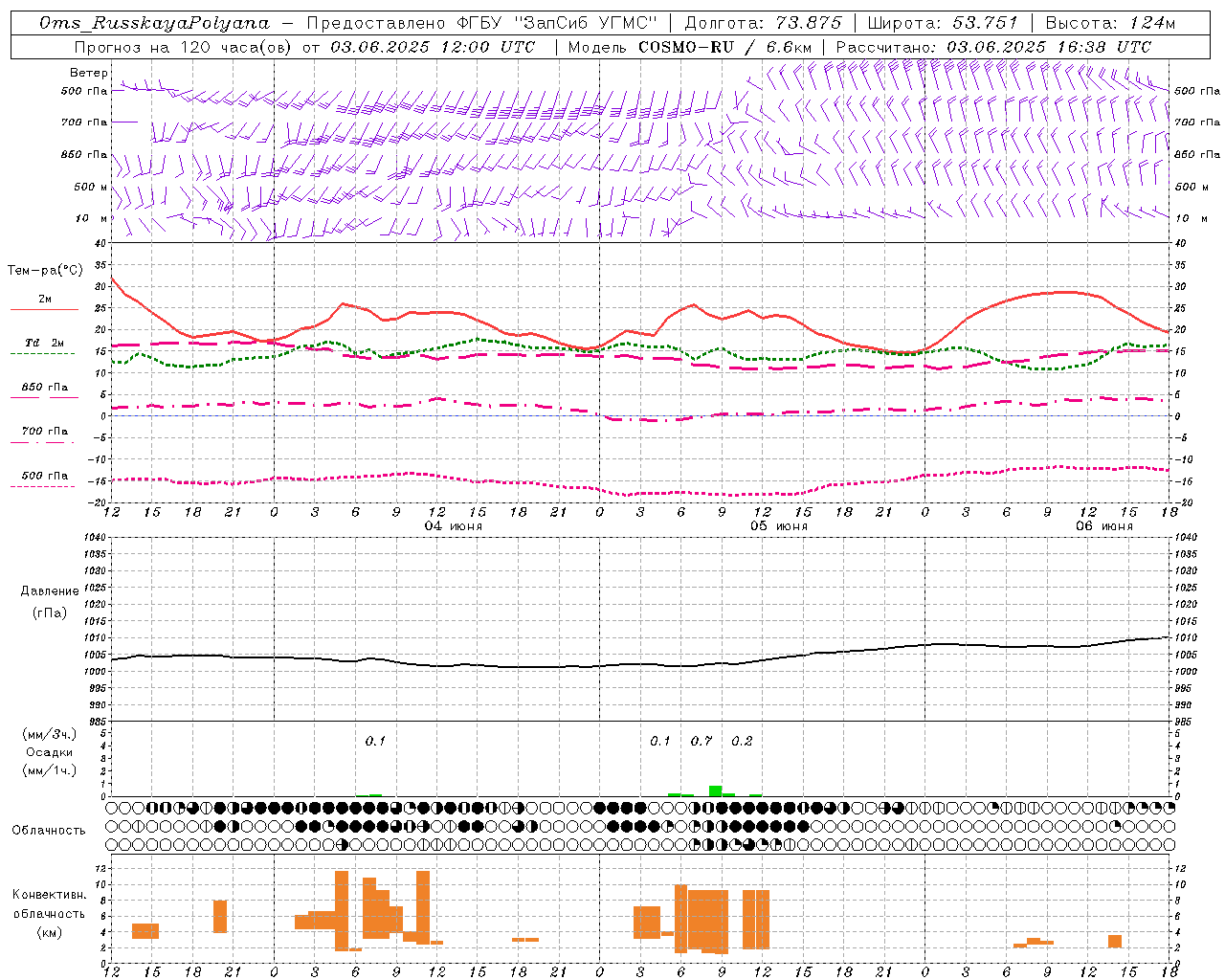Click the Осадки precipitation panel label

[x=50, y=752]
